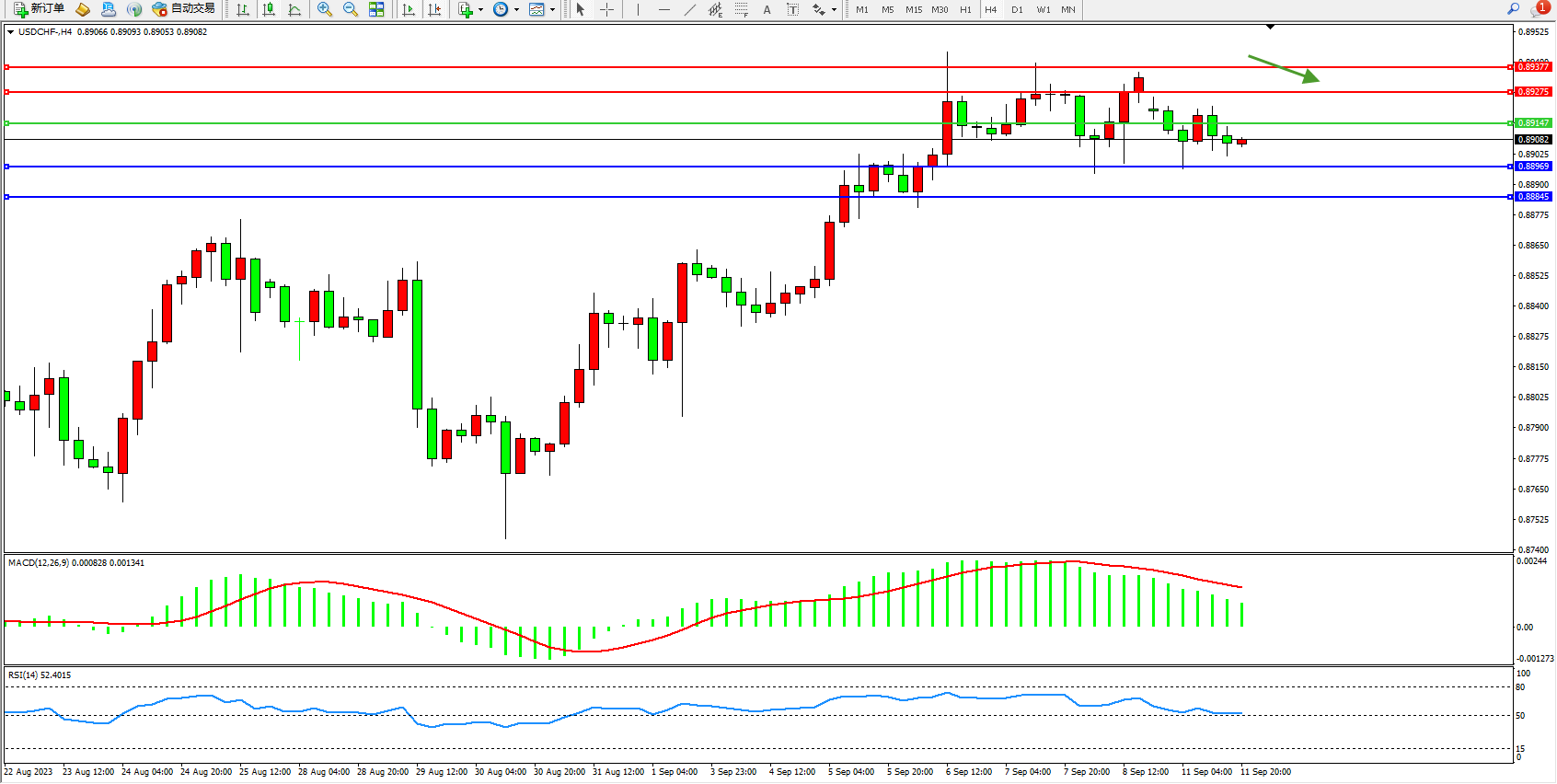Open the indicators list dropdown arrow

480,10
